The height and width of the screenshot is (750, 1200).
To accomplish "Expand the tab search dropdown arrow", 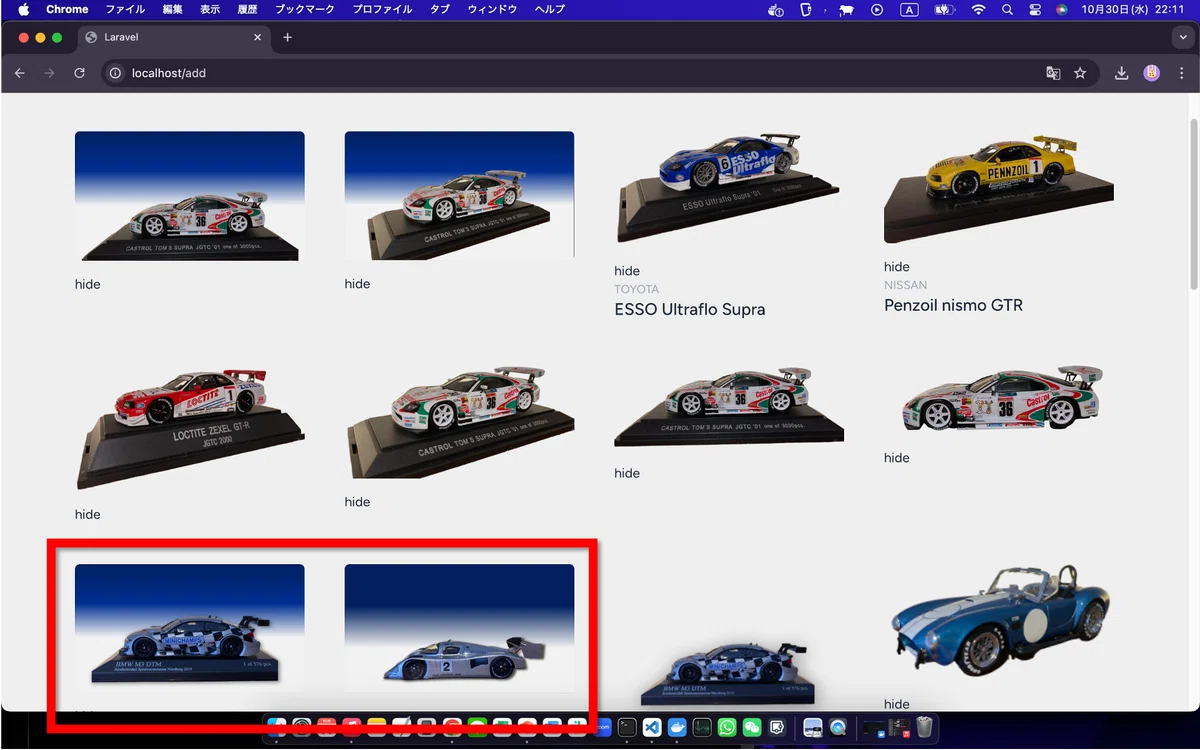I will 1184,37.
